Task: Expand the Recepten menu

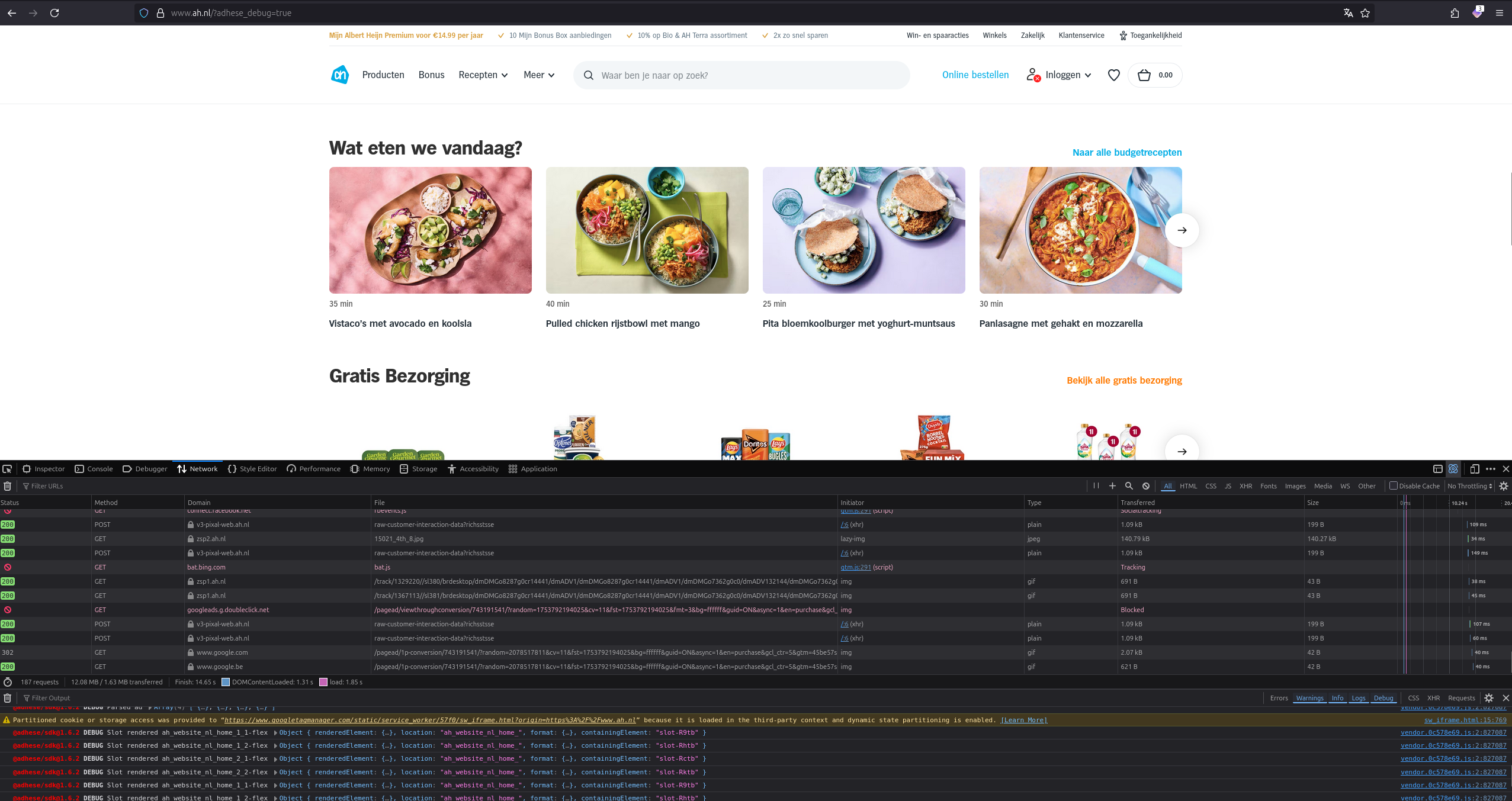Action: pos(483,75)
